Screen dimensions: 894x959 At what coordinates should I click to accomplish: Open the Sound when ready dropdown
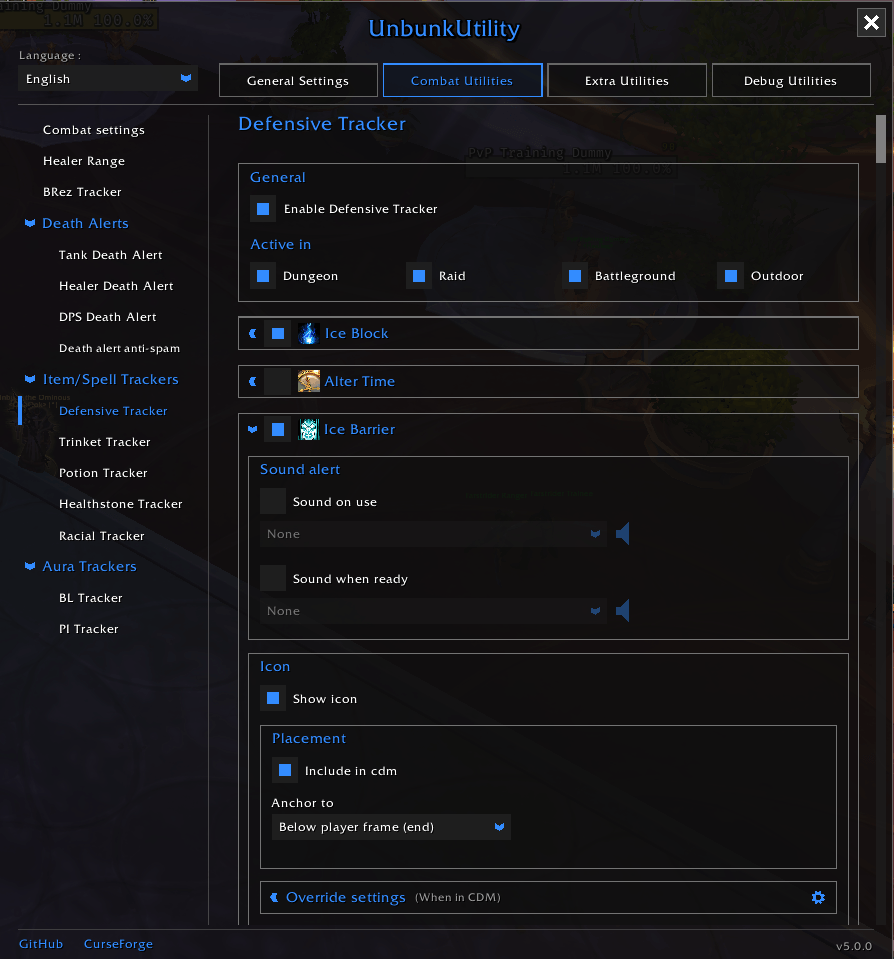pyautogui.click(x=433, y=611)
